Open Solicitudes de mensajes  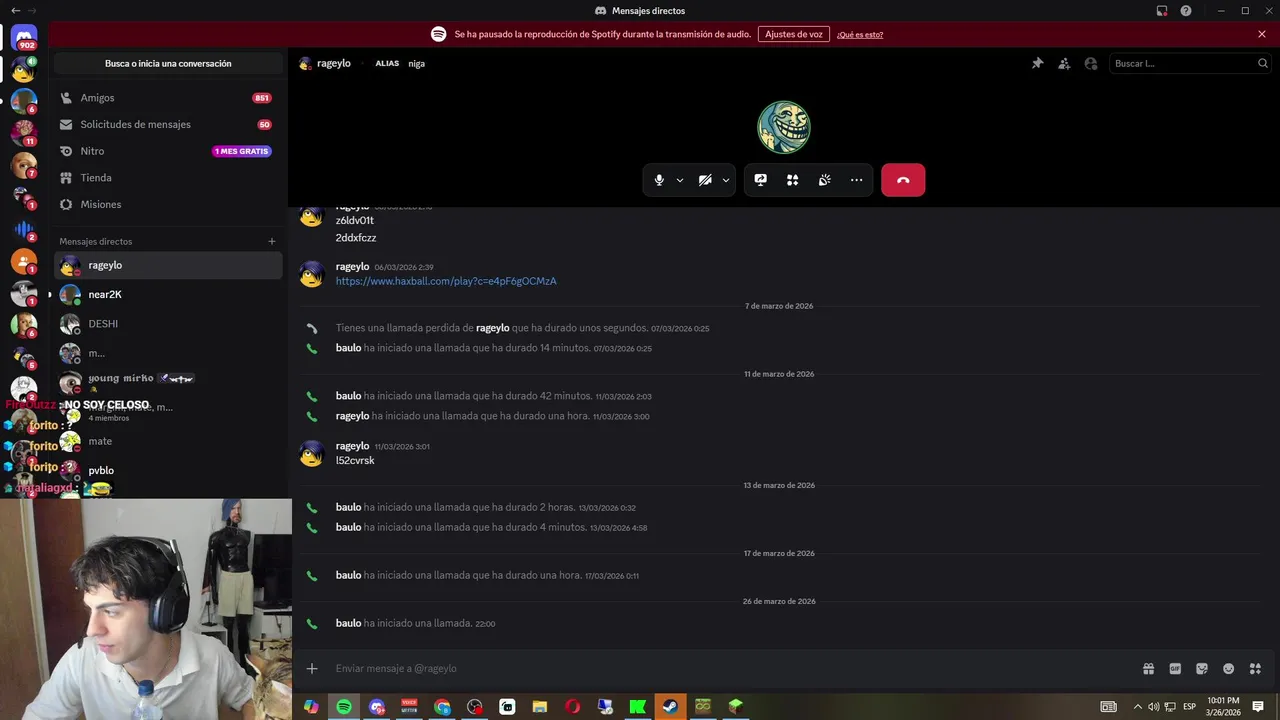point(166,124)
